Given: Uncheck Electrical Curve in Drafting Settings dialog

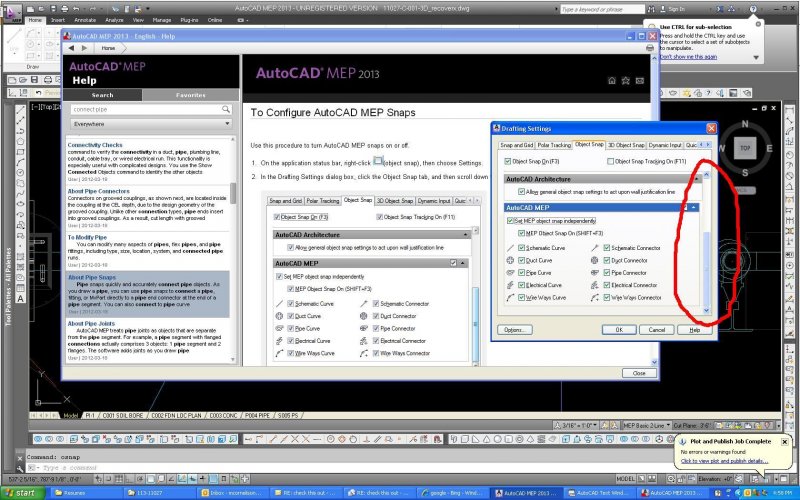Looking at the screenshot, I should pyautogui.click(x=521, y=285).
